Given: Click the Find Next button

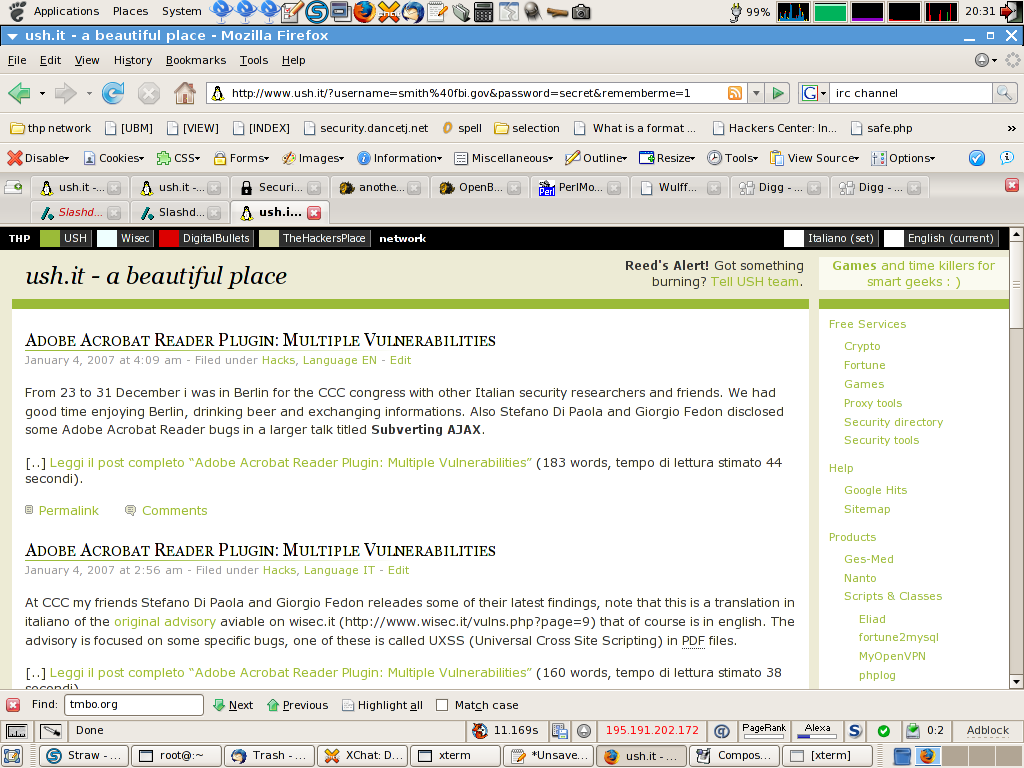Looking at the screenshot, I should pos(233,705).
